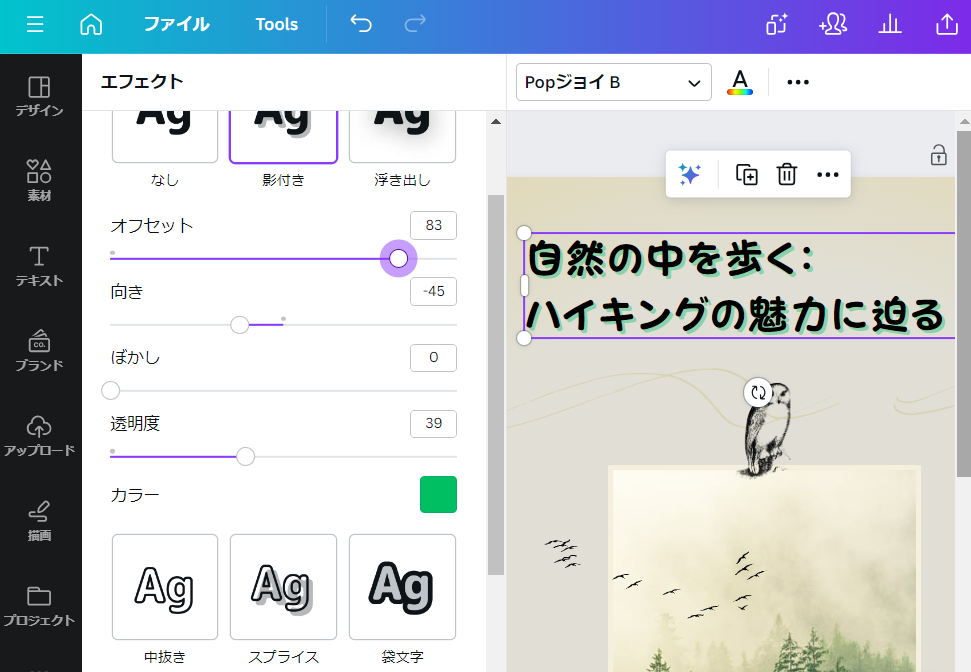Click the rotate handle near the owl
Image resolution: width=971 pixels, height=672 pixels.
point(758,392)
